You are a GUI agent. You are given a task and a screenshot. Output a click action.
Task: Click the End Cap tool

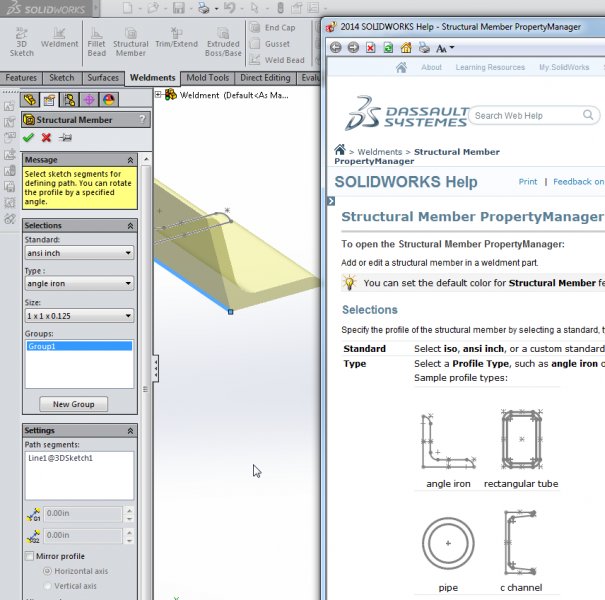click(273, 27)
